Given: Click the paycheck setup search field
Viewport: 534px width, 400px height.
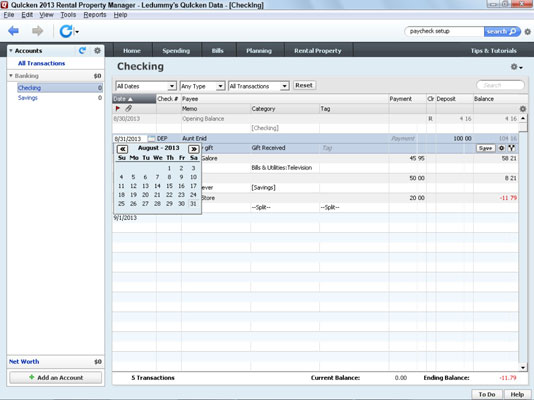Looking at the screenshot, I should (444, 31).
